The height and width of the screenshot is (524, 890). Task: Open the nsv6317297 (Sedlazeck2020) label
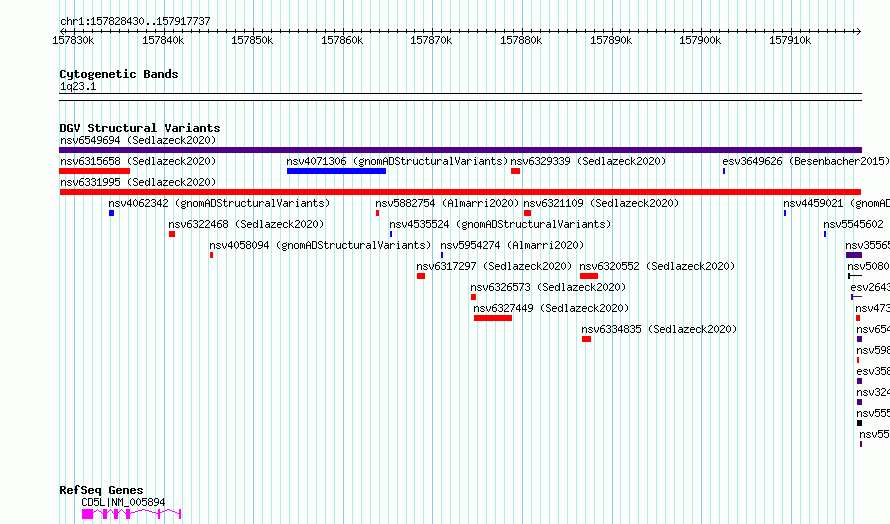494,266
